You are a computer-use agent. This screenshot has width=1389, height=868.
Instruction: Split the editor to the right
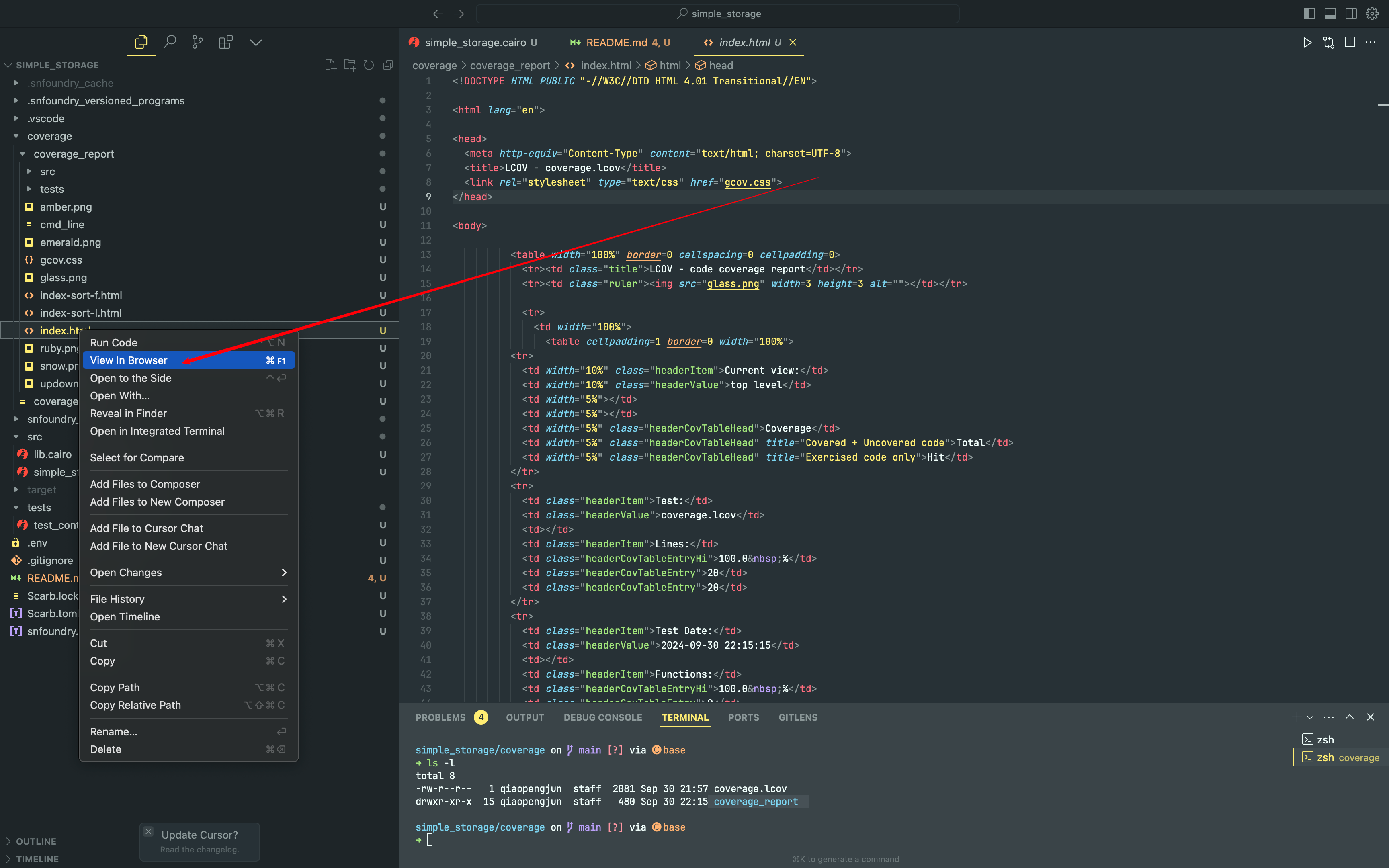(x=1350, y=43)
